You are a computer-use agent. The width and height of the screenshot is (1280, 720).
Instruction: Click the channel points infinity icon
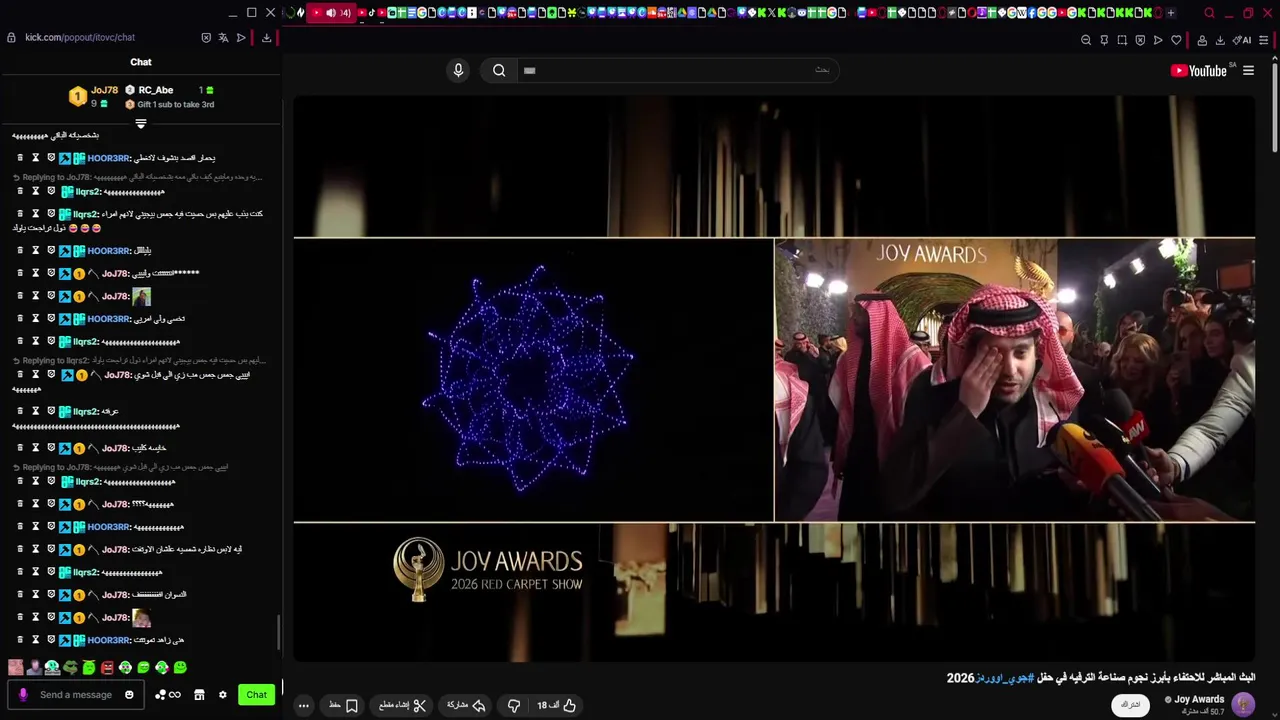(x=168, y=695)
